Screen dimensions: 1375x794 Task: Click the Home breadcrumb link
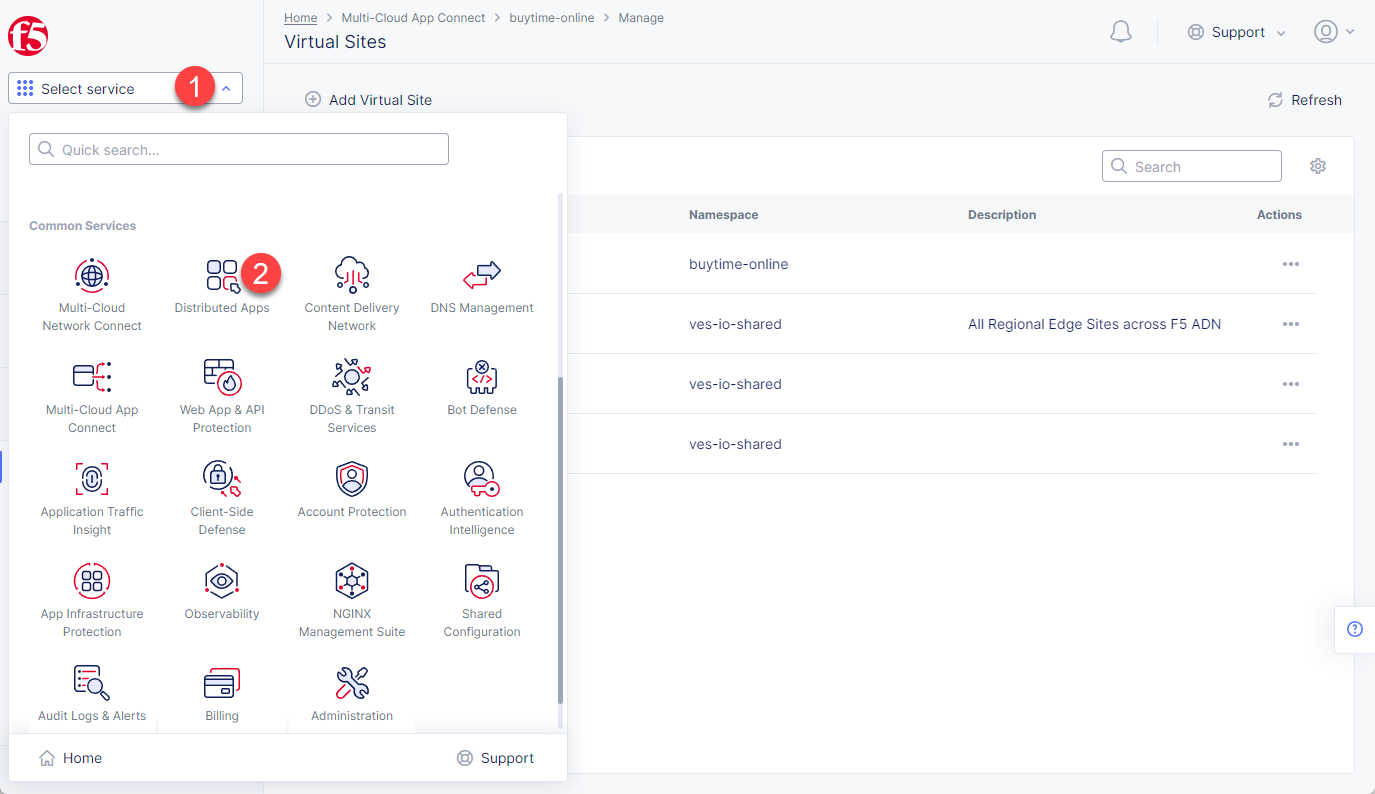pos(301,18)
